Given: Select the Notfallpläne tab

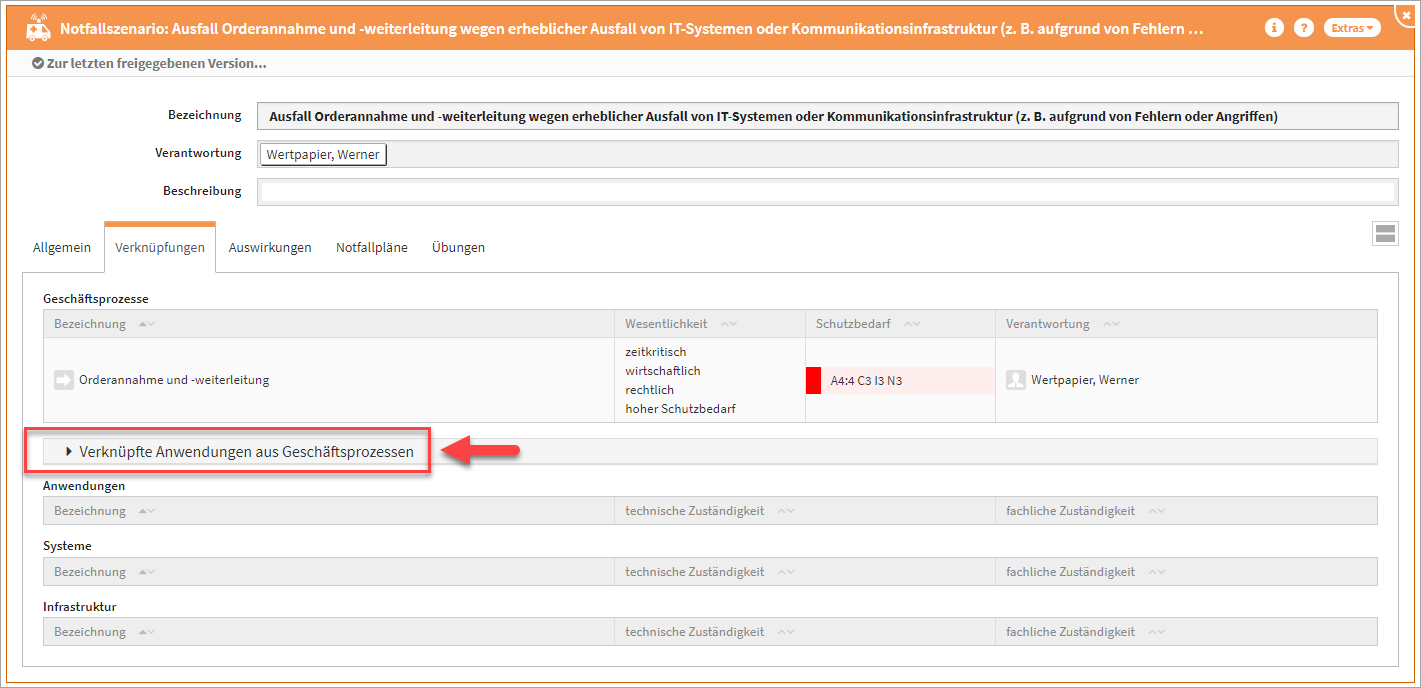Looking at the screenshot, I should coord(371,247).
